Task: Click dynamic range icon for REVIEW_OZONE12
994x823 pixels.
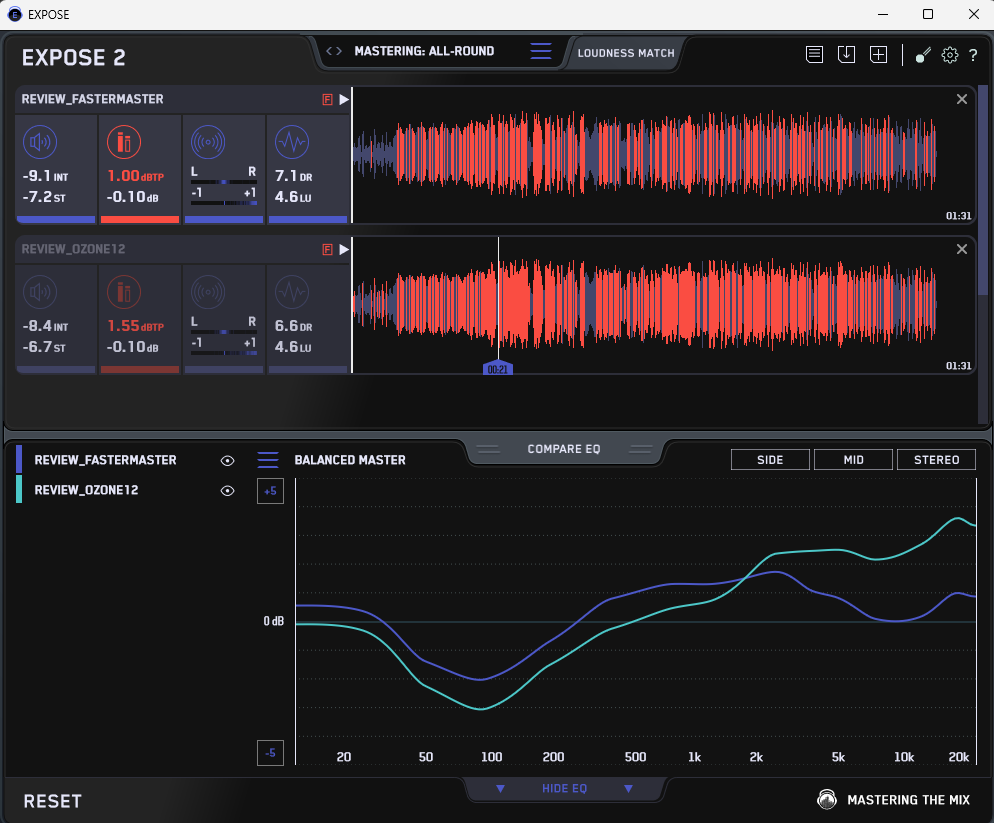Action: pos(292,292)
